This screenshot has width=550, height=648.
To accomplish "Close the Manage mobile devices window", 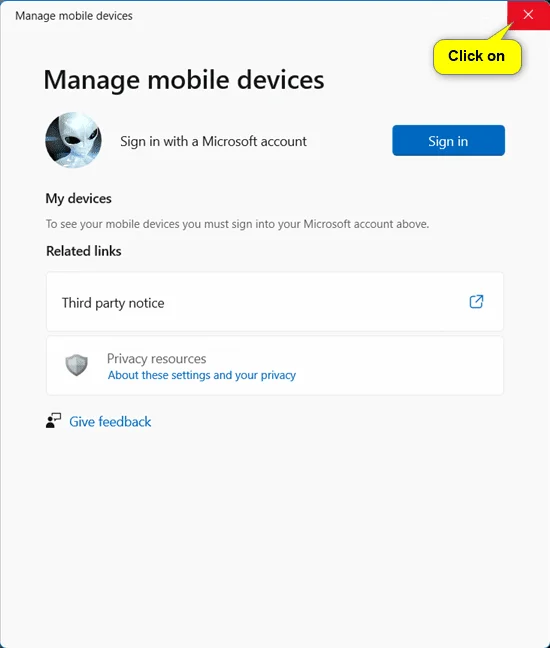I will coord(529,15).
